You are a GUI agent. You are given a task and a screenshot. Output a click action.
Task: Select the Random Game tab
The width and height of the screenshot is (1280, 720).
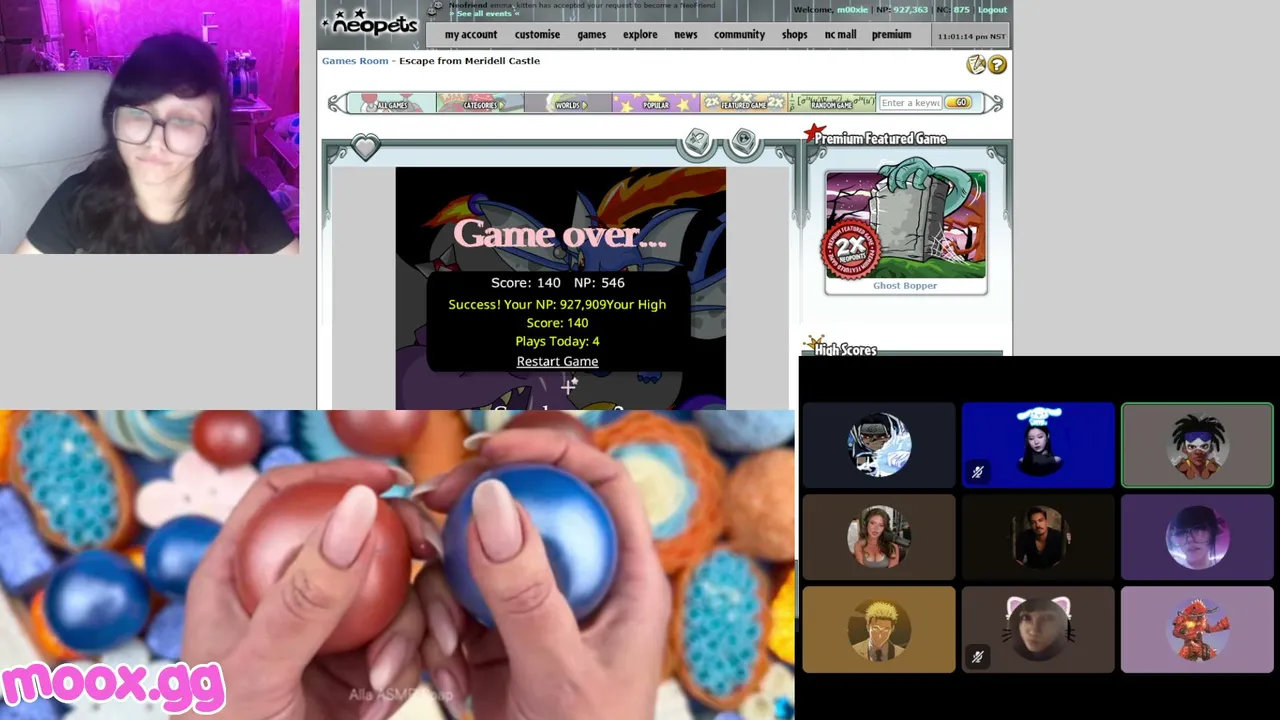(832, 103)
